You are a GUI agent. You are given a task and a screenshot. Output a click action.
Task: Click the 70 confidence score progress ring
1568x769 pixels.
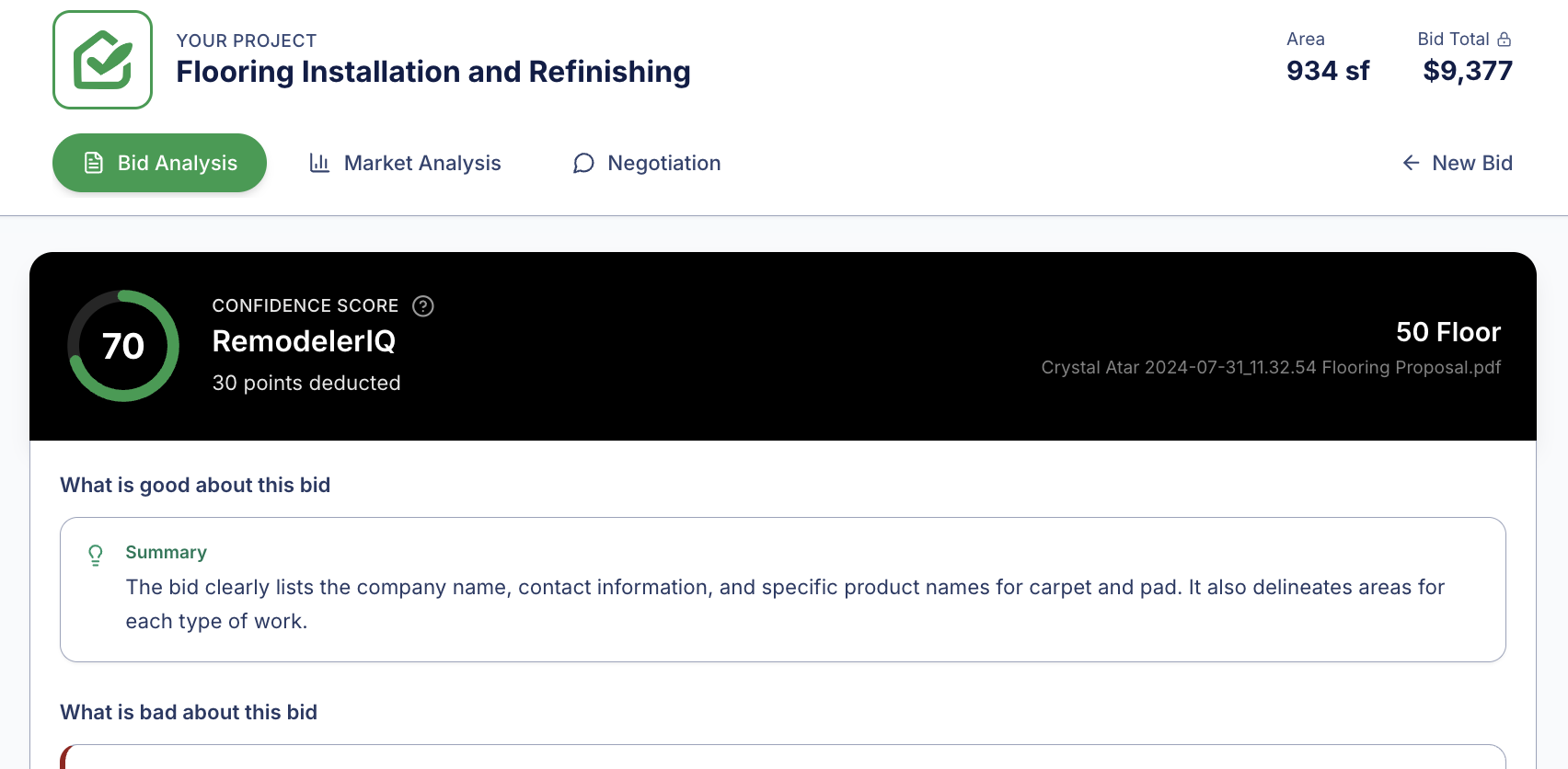click(x=123, y=346)
